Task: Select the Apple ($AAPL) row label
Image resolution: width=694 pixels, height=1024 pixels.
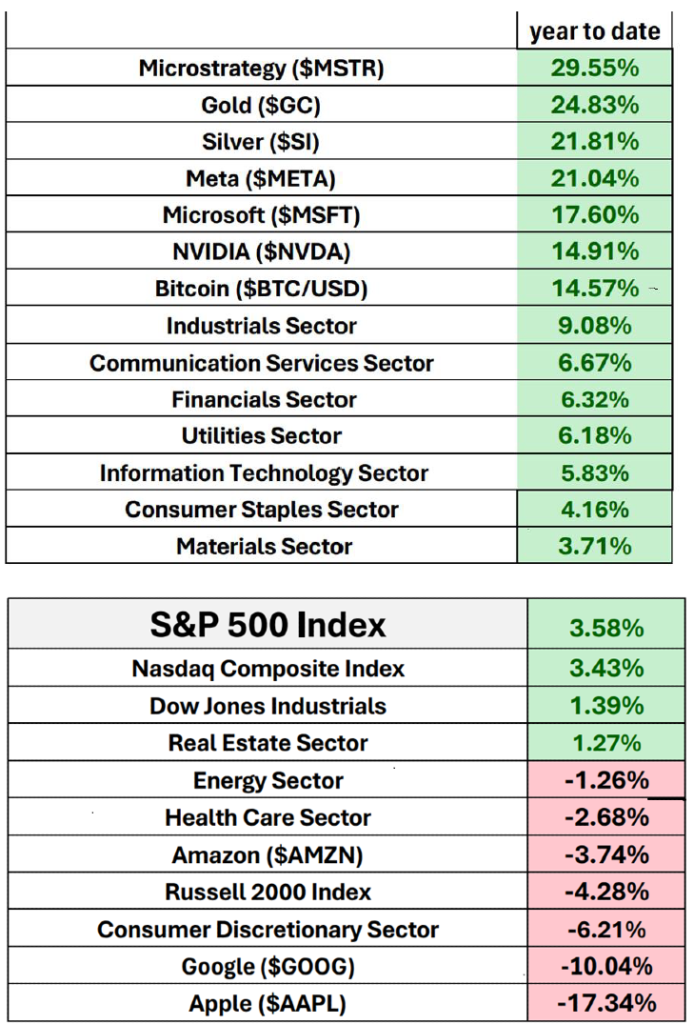Action: coord(267,1002)
